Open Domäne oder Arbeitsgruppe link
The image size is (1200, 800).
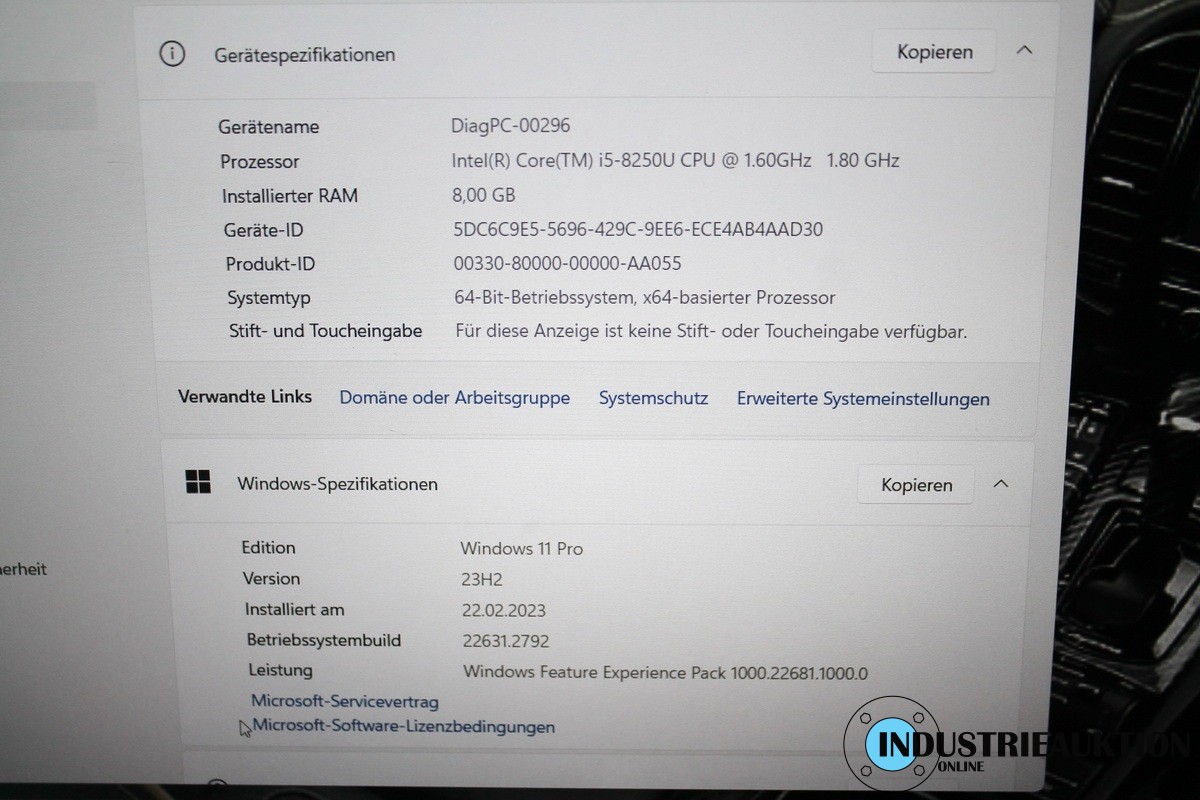coord(454,398)
